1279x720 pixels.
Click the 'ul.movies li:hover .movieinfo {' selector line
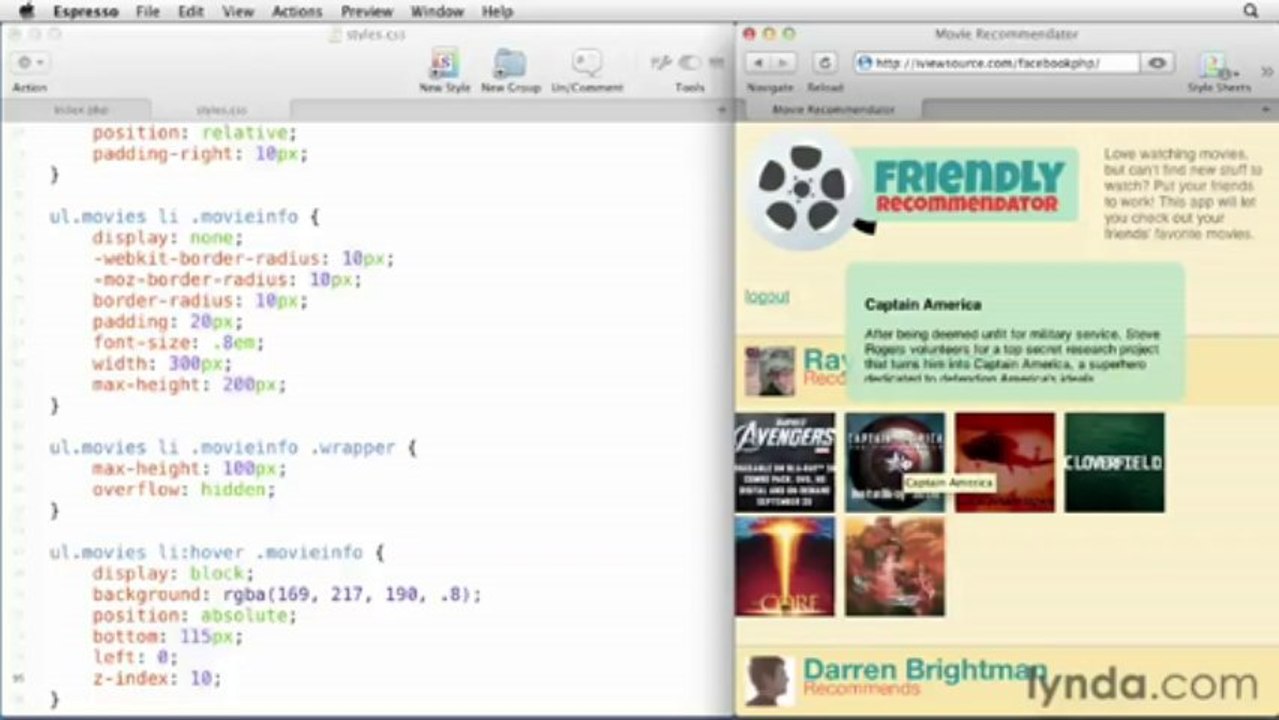point(217,552)
